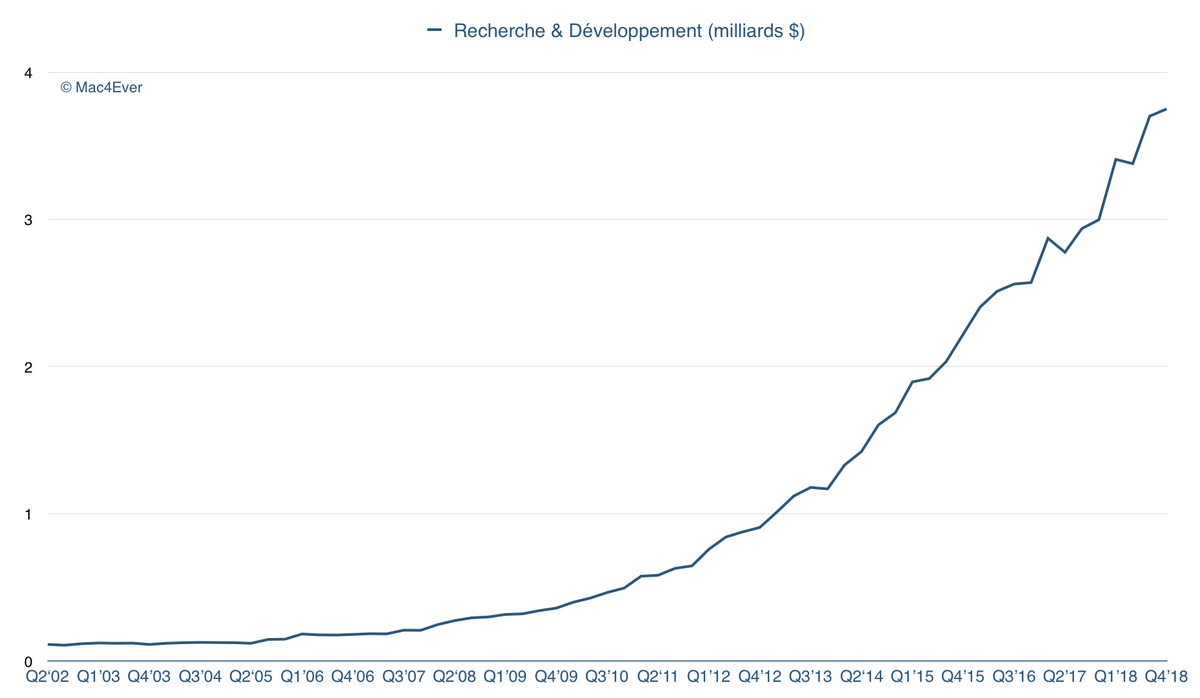
Task: Click the Q1'12 x-axis label
Action: 709,677
